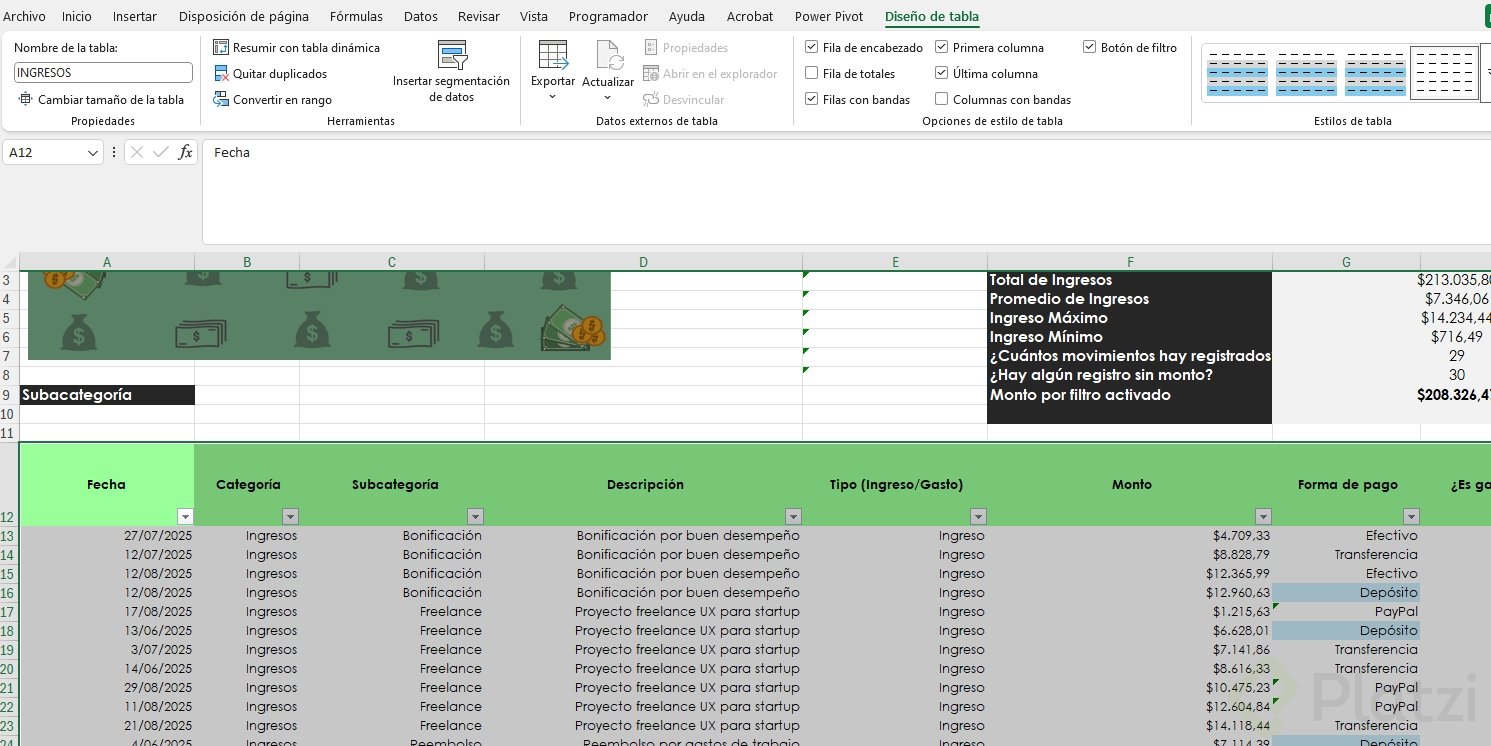Open the Tipo (Ingreso/Gasto) filter dropdown
Screen dimensions: 1491x746
978,517
